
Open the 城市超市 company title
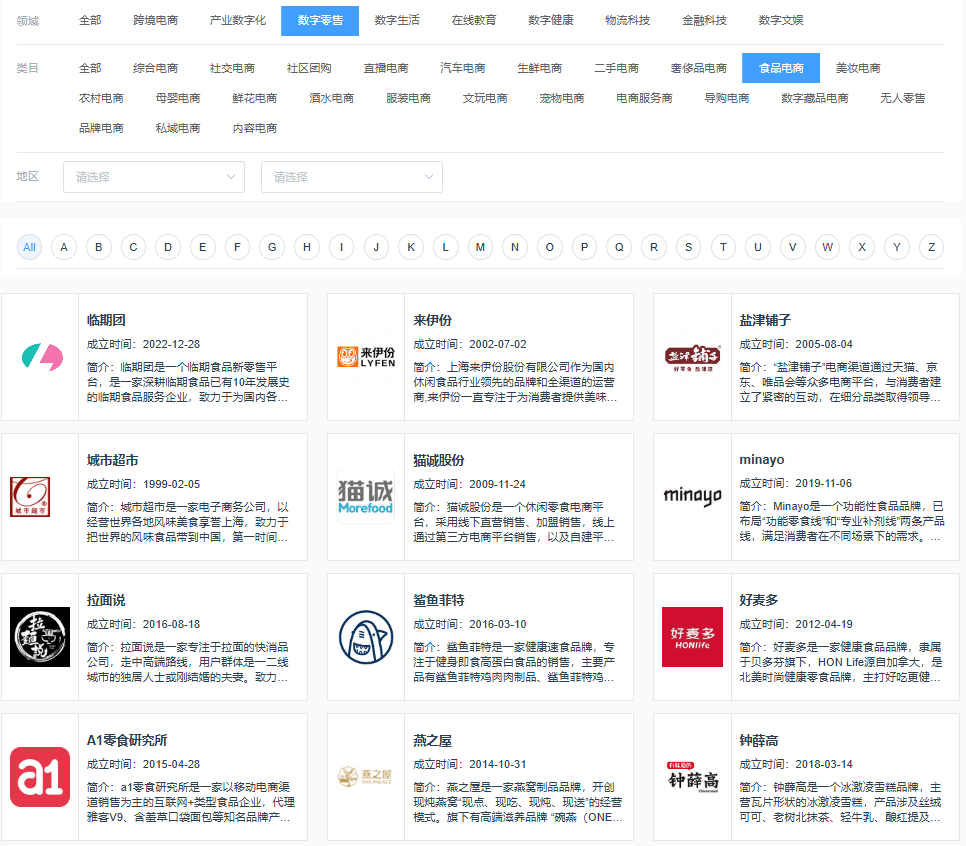click(112, 460)
